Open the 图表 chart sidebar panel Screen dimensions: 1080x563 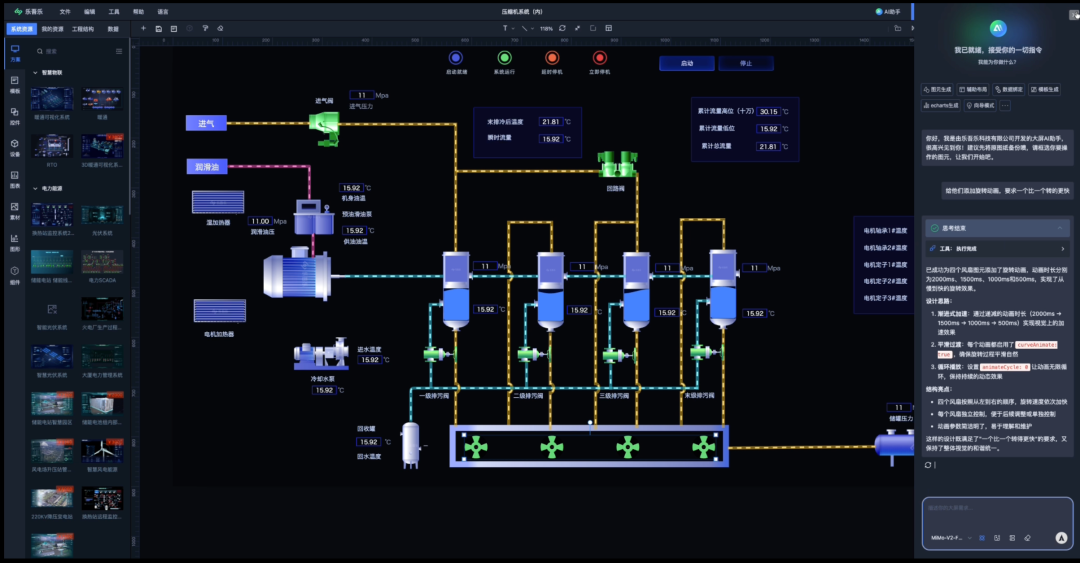click(x=14, y=180)
